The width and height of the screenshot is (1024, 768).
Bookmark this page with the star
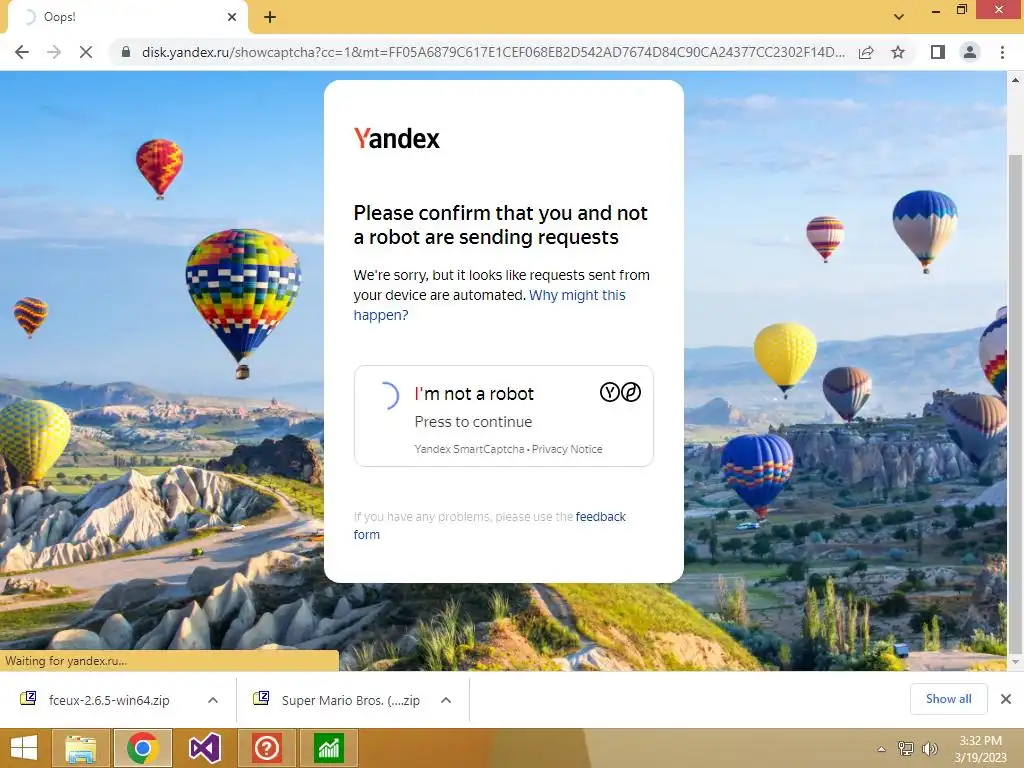898,52
